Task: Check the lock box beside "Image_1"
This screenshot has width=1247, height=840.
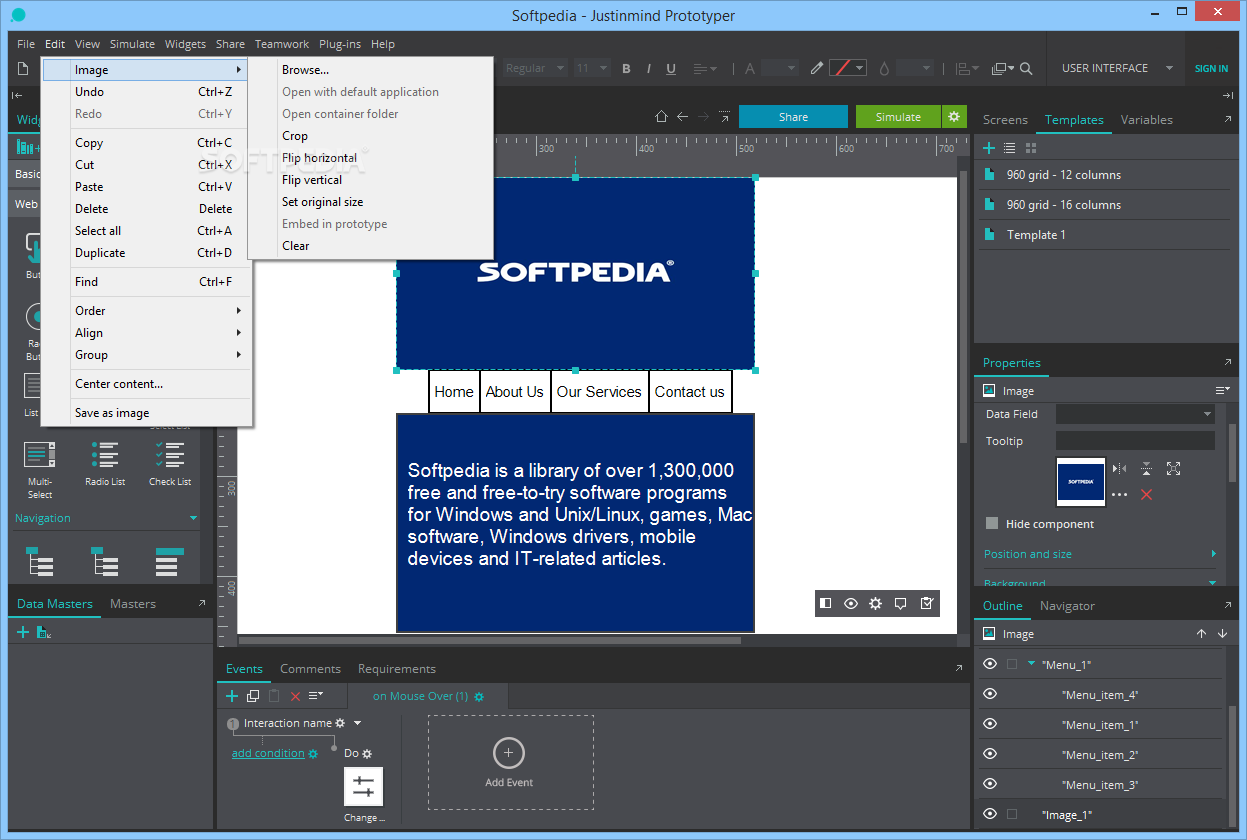Action: [1012, 814]
